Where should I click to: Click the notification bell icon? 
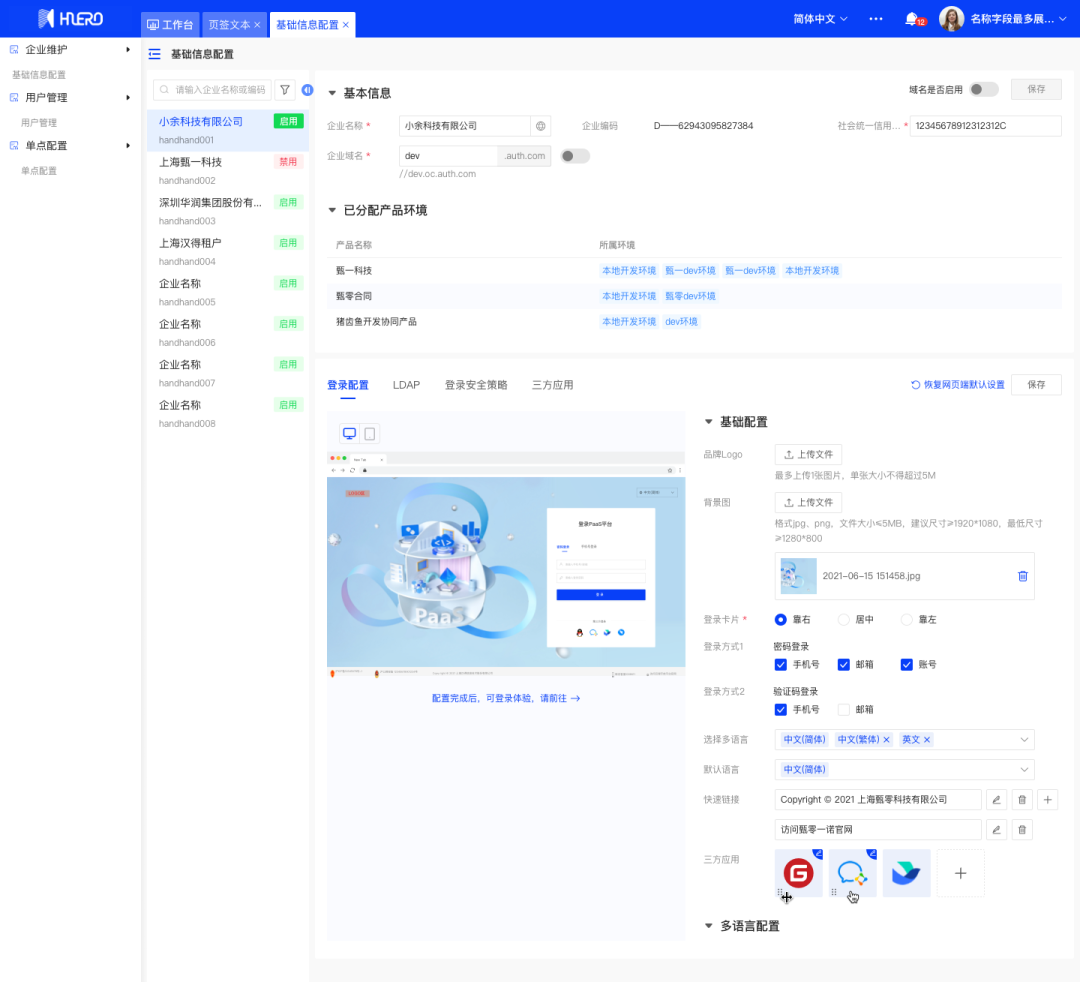click(911, 19)
